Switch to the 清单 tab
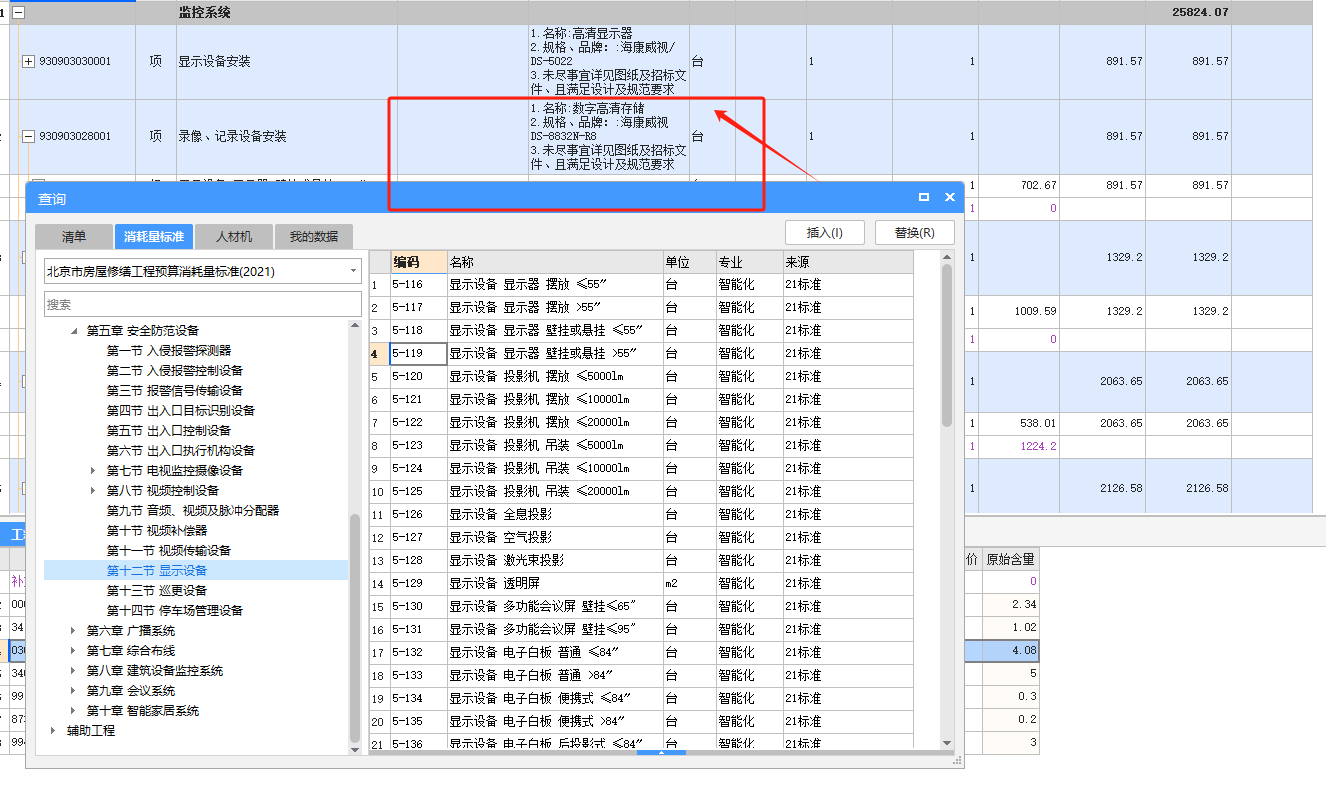The width and height of the screenshot is (1326, 805). [74, 237]
